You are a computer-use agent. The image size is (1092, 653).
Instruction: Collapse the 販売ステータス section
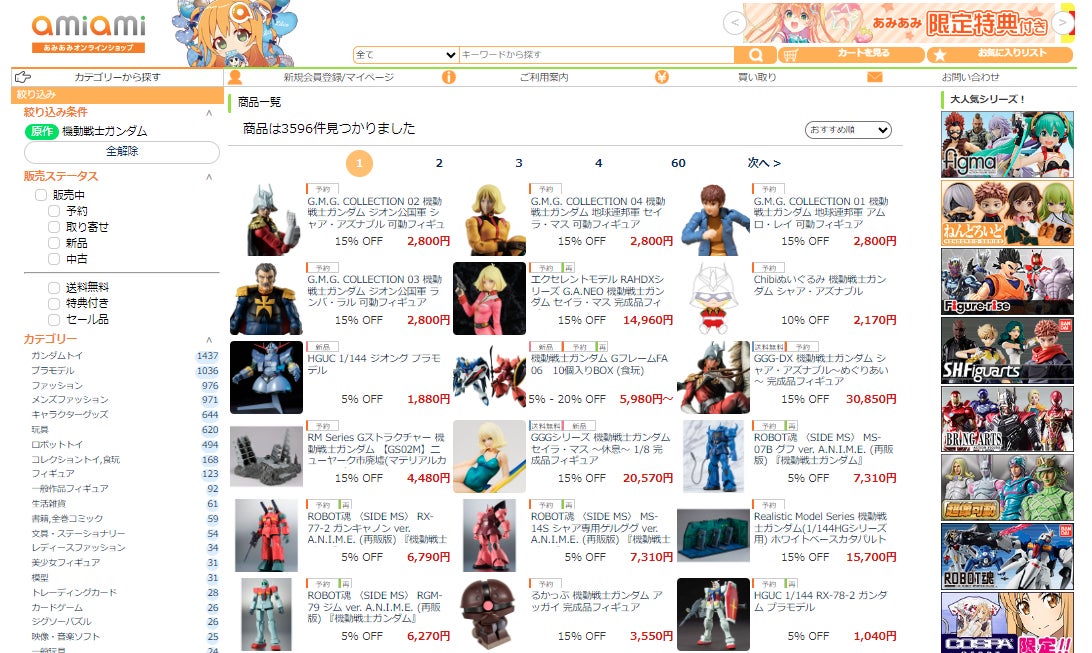pos(209,176)
